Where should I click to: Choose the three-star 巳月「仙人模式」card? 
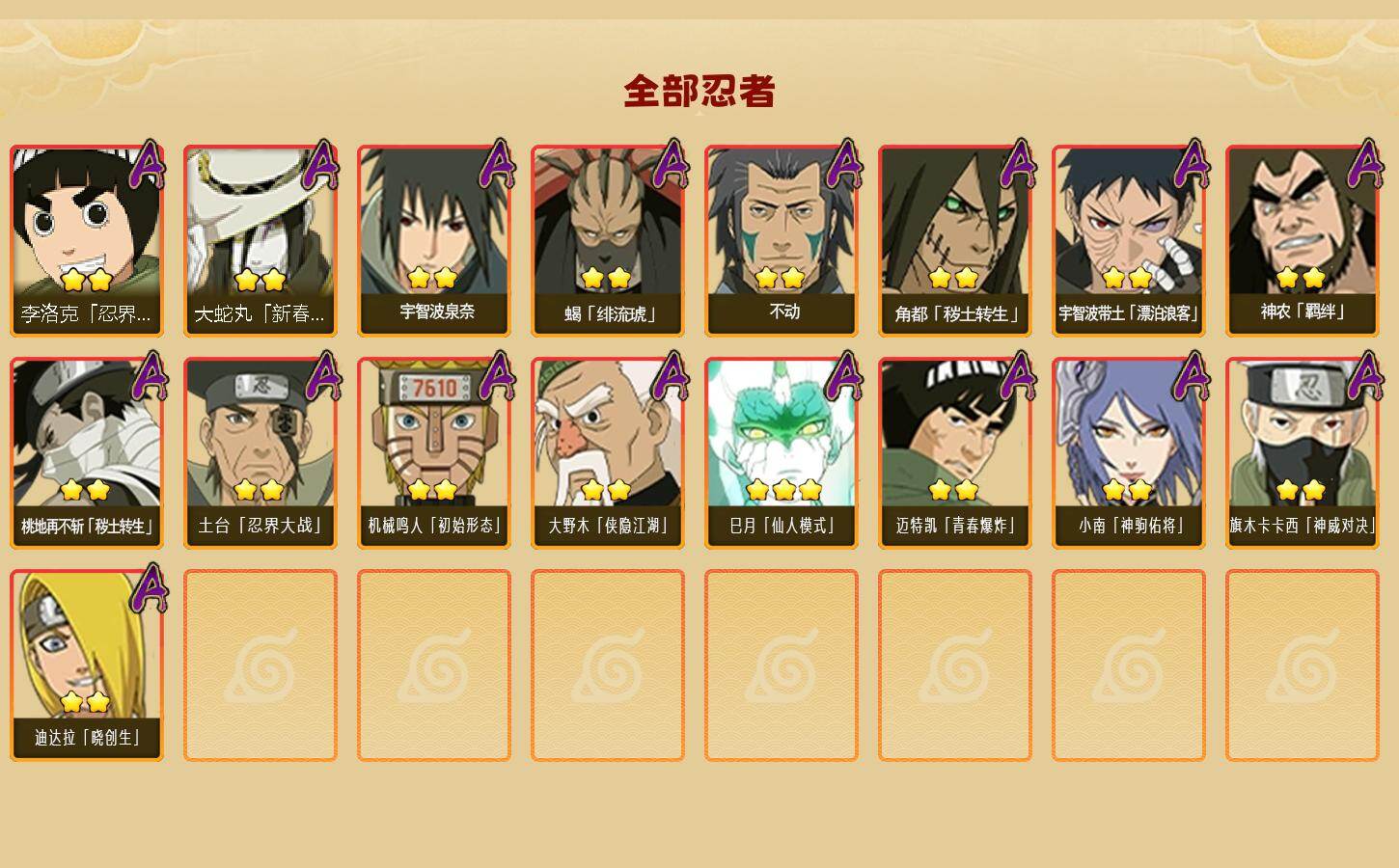click(782, 453)
